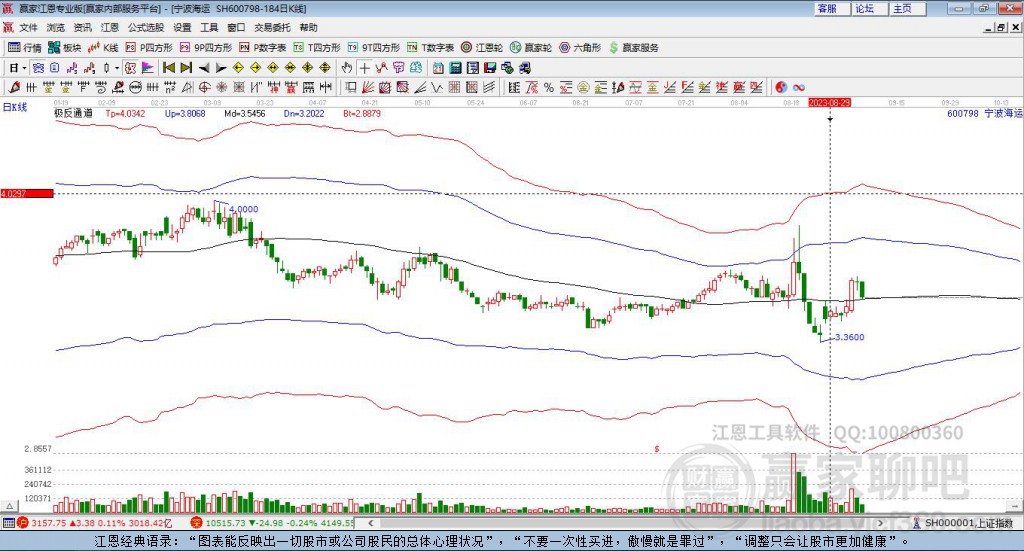Image resolution: width=1024 pixels, height=551 pixels.
Task: Click the 600798 宁波海运 stock label
Action: point(984,113)
